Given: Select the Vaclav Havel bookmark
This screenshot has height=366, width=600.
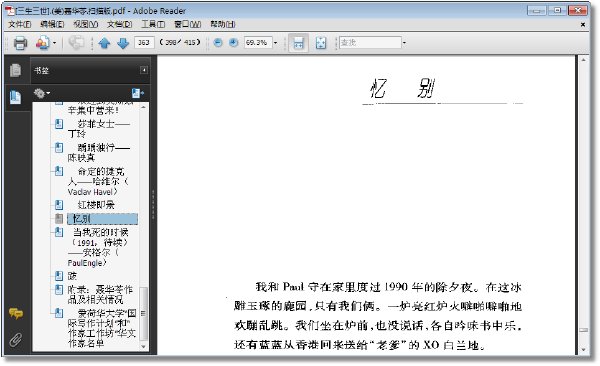Looking at the screenshot, I should click(98, 181).
